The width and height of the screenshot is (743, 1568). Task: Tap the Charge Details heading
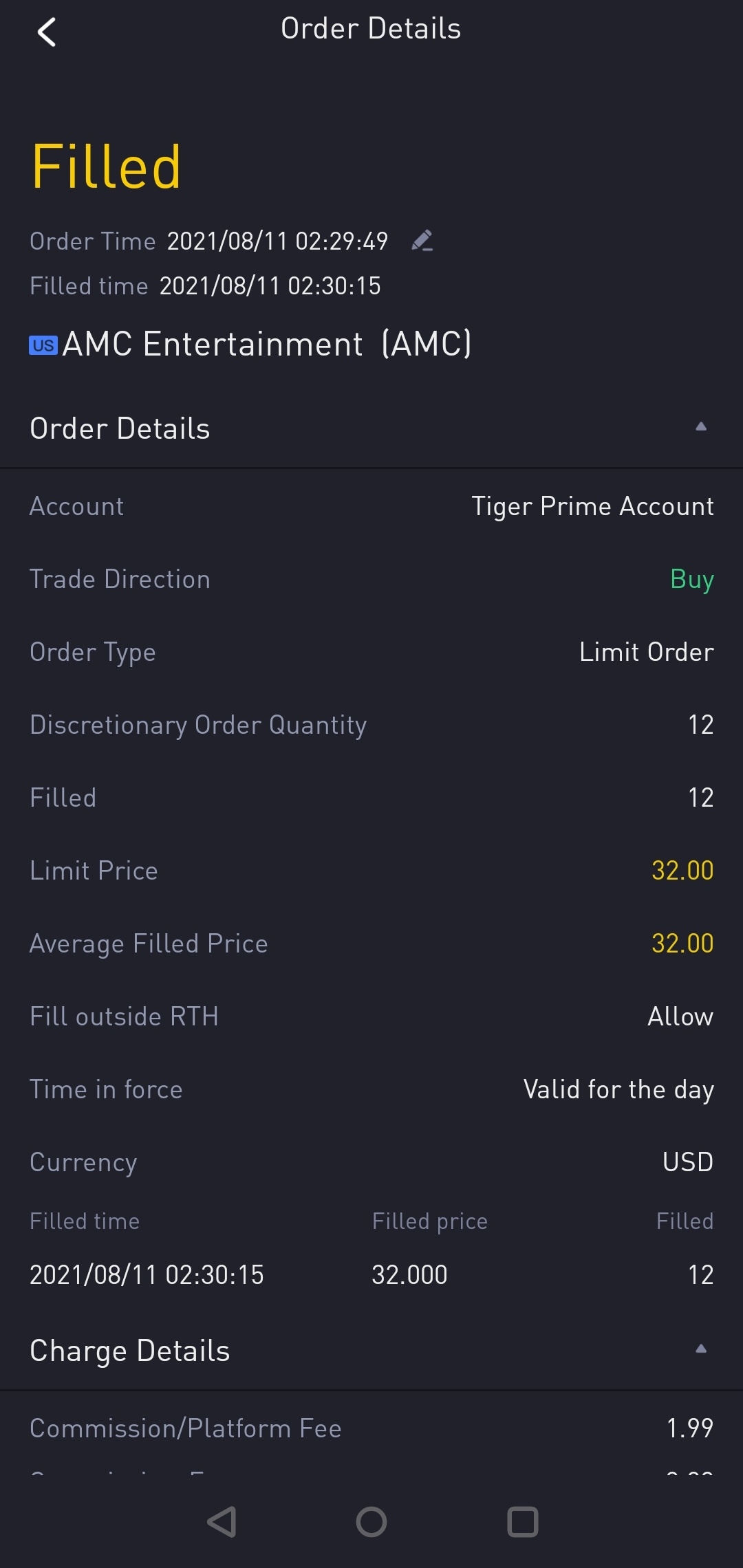tap(130, 1351)
